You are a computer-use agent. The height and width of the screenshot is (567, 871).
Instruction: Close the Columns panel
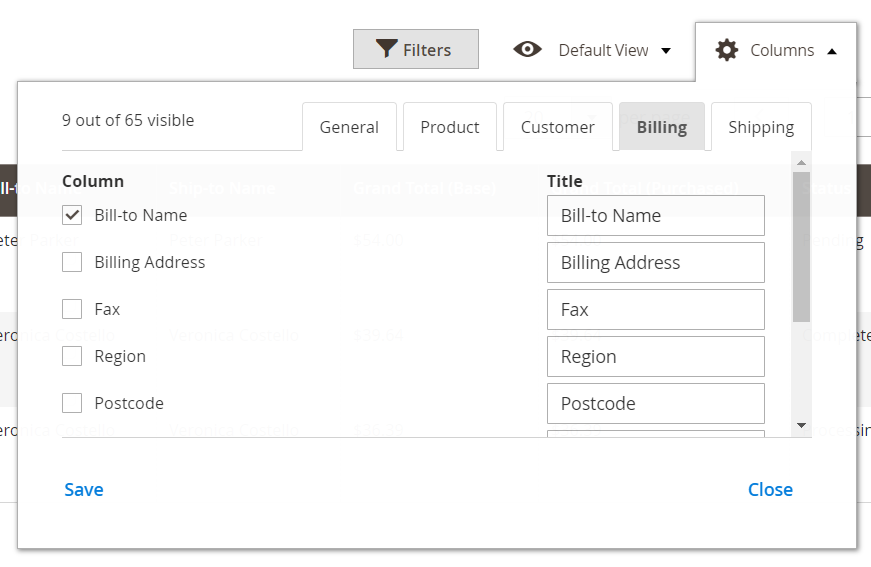tap(770, 489)
